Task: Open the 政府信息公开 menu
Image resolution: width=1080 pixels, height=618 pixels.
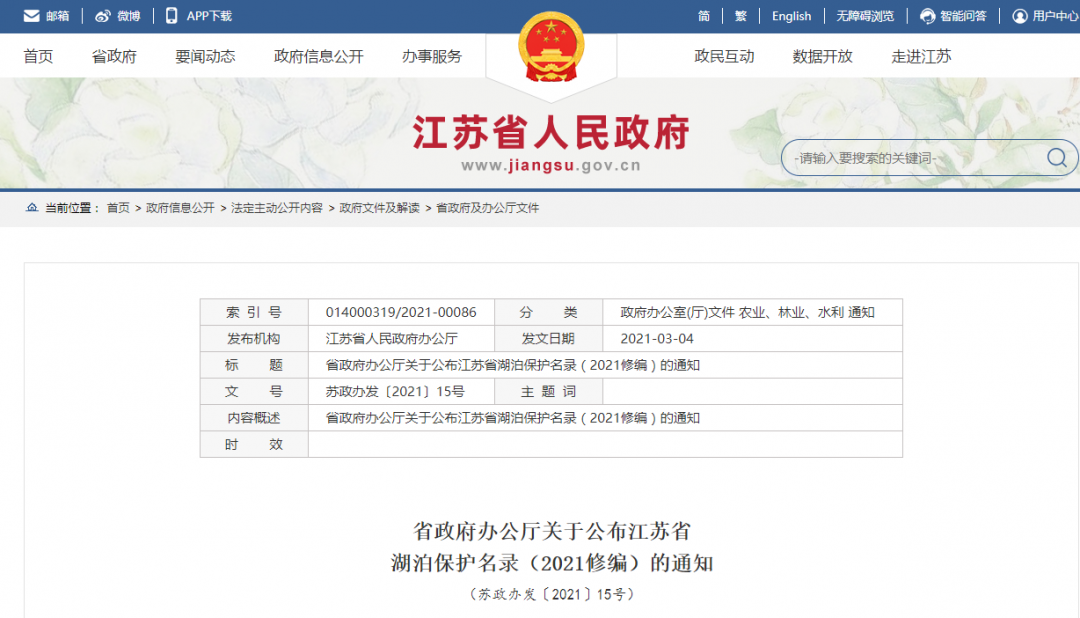Action: click(319, 57)
